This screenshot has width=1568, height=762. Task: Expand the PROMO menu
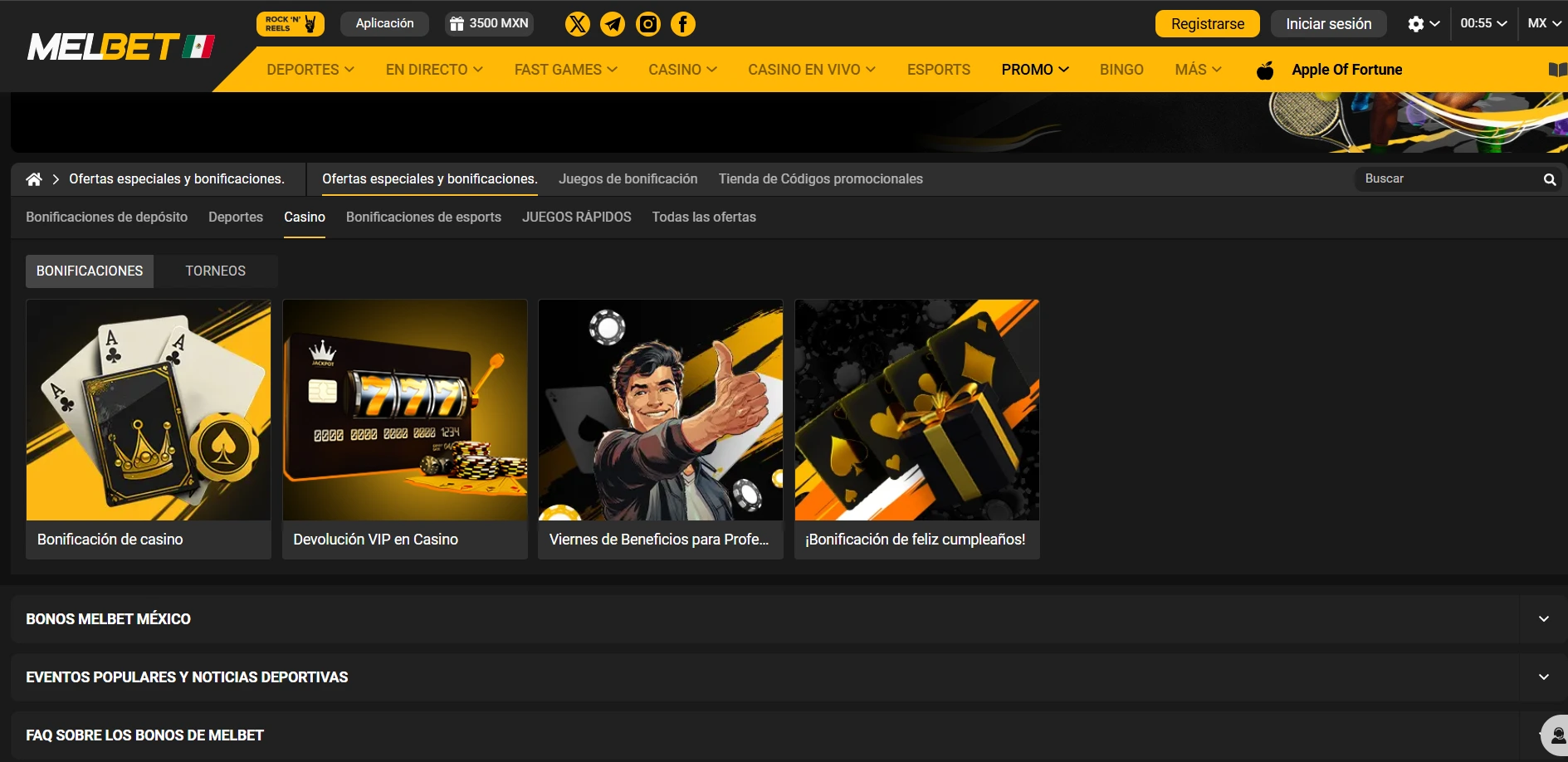click(x=1035, y=70)
